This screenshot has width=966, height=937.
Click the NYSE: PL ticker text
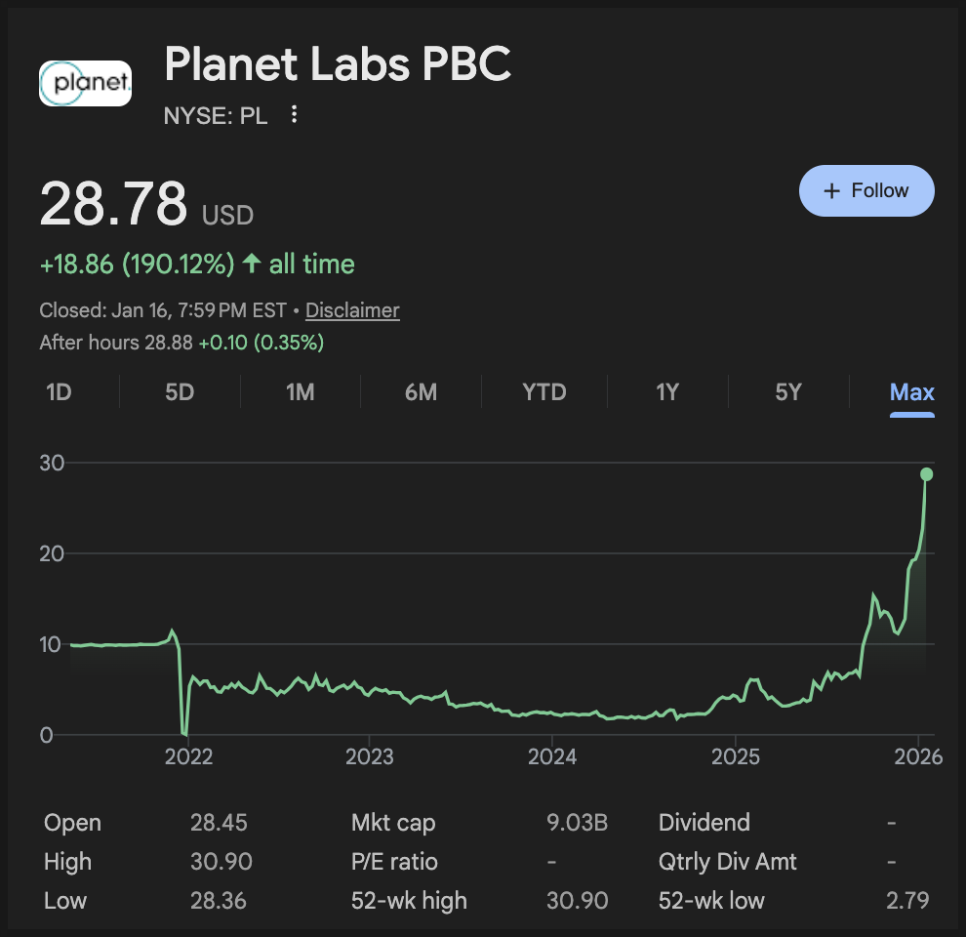click(215, 116)
